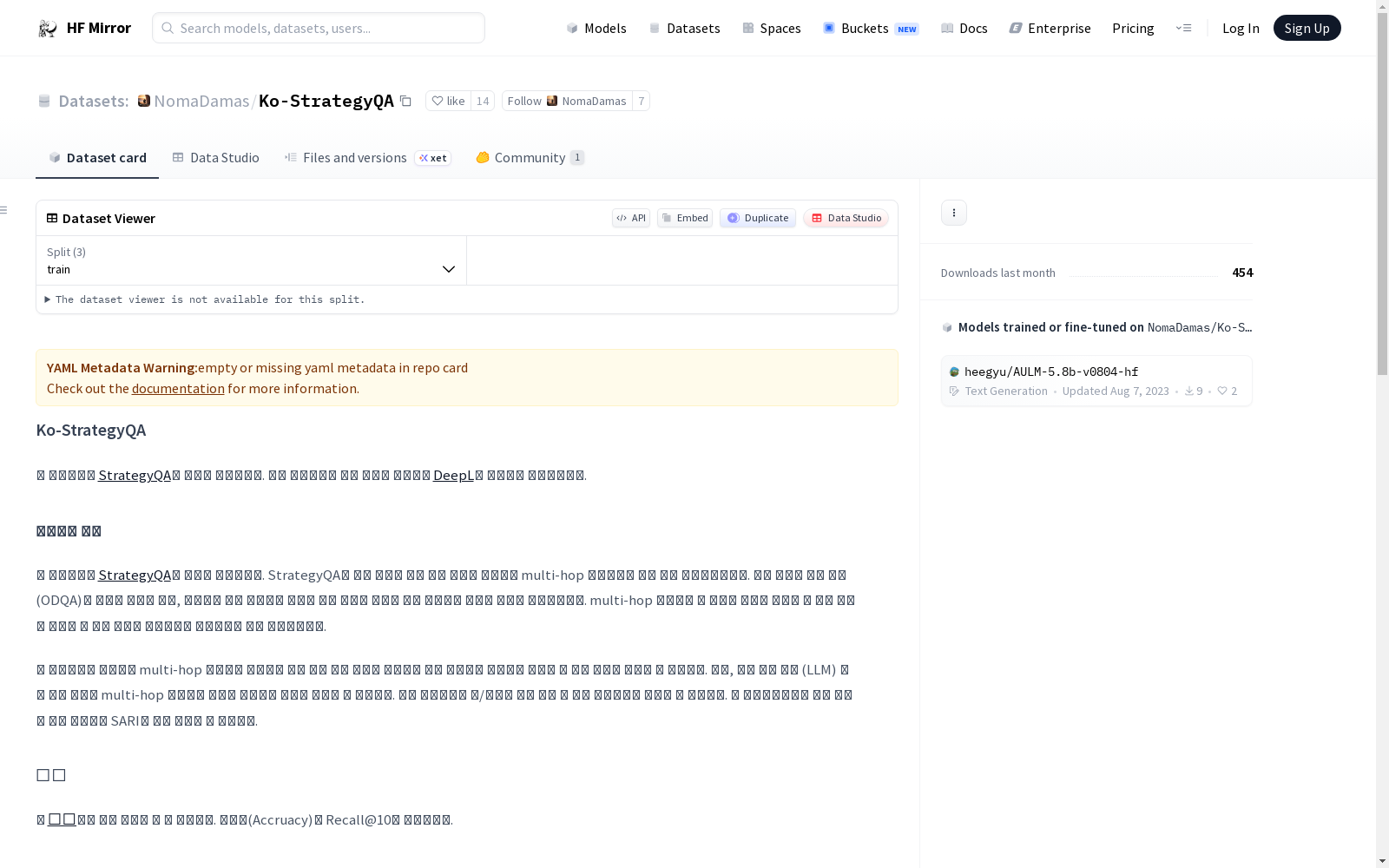Open Datasets in top navigation

(684, 28)
